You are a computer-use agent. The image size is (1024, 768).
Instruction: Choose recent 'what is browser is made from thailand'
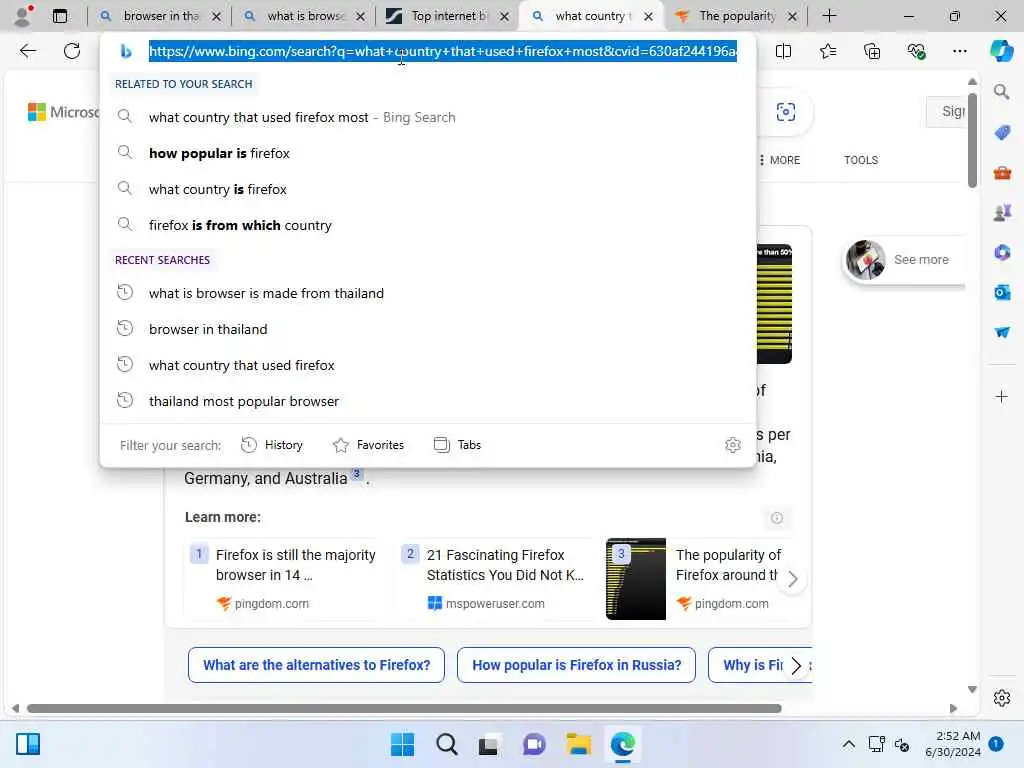pyautogui.click(x=428, y=293)
